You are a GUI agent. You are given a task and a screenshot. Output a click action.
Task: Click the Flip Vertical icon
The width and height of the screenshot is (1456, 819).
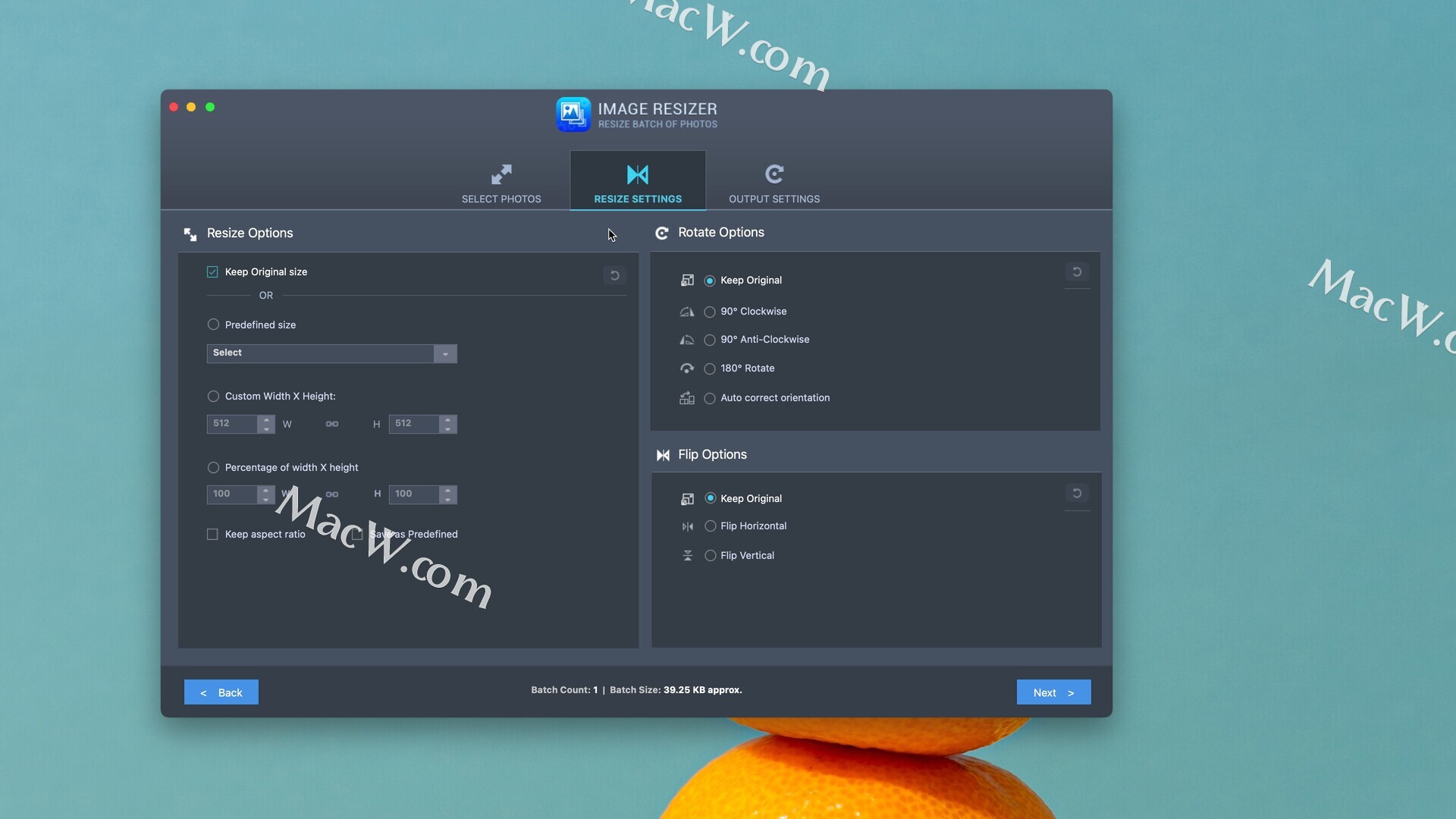[x=687, y=556]
